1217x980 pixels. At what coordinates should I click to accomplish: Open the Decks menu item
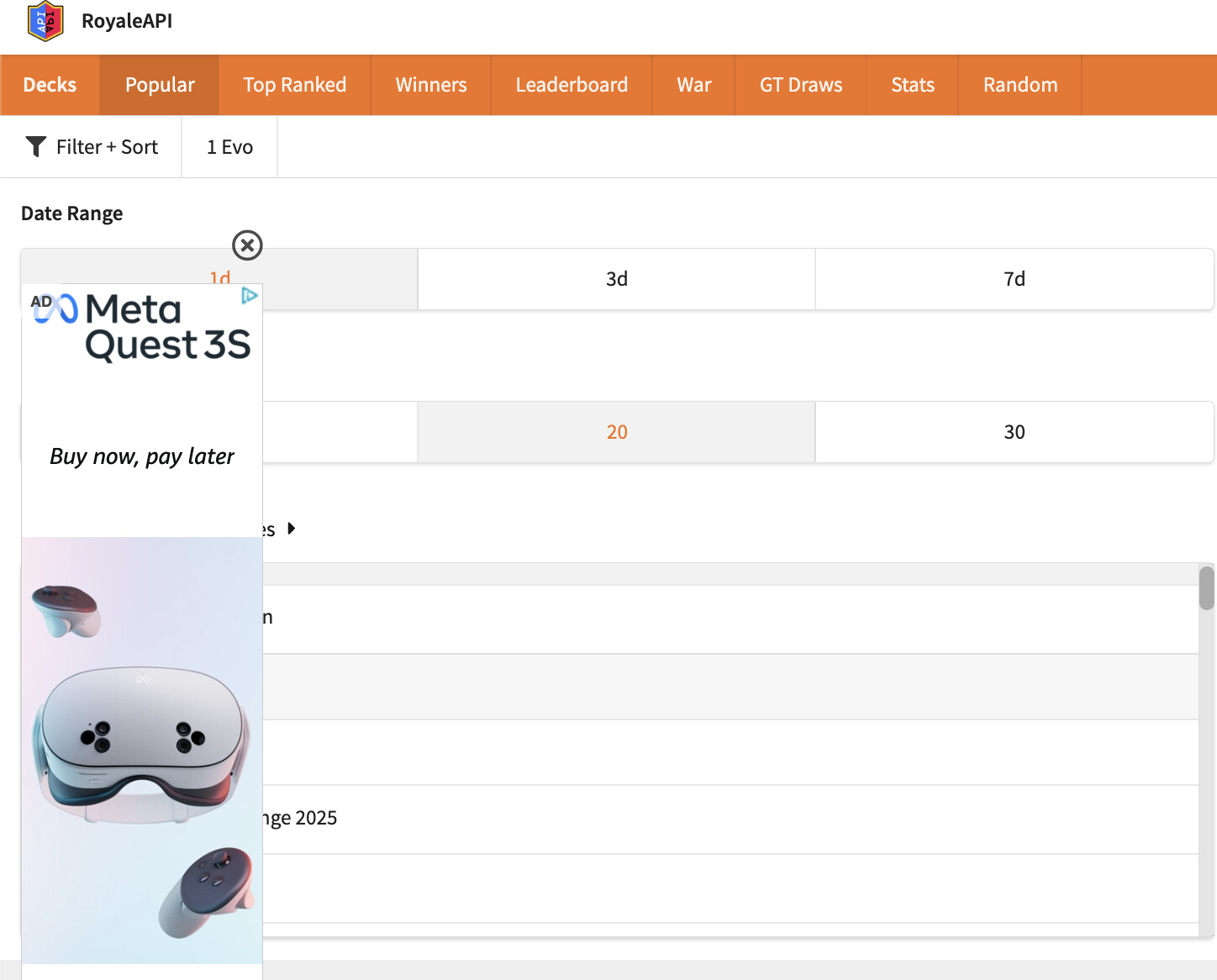pyautogui.click(x=50, y=85)
